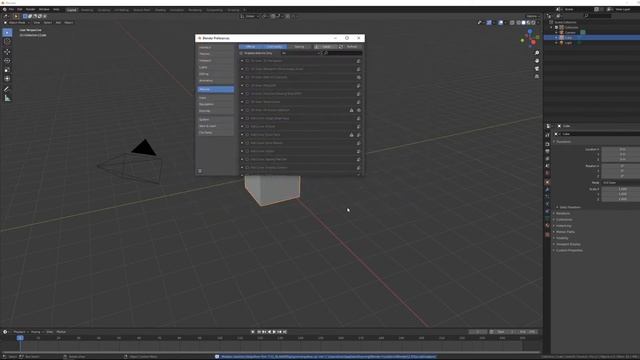
Task: Open rotation Mode XYZ Euler dropdown
Action: pyautogui.click(x=621, y=182)
